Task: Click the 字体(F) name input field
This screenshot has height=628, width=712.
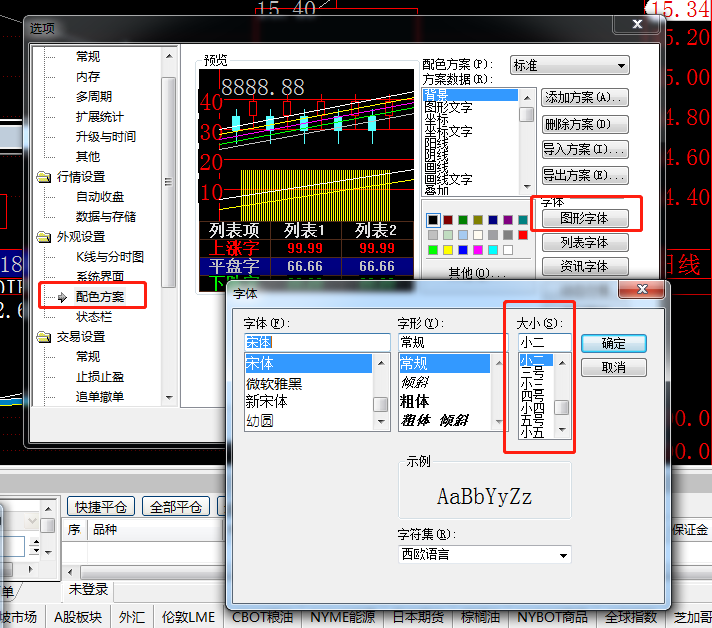Action: click(317, 342)
